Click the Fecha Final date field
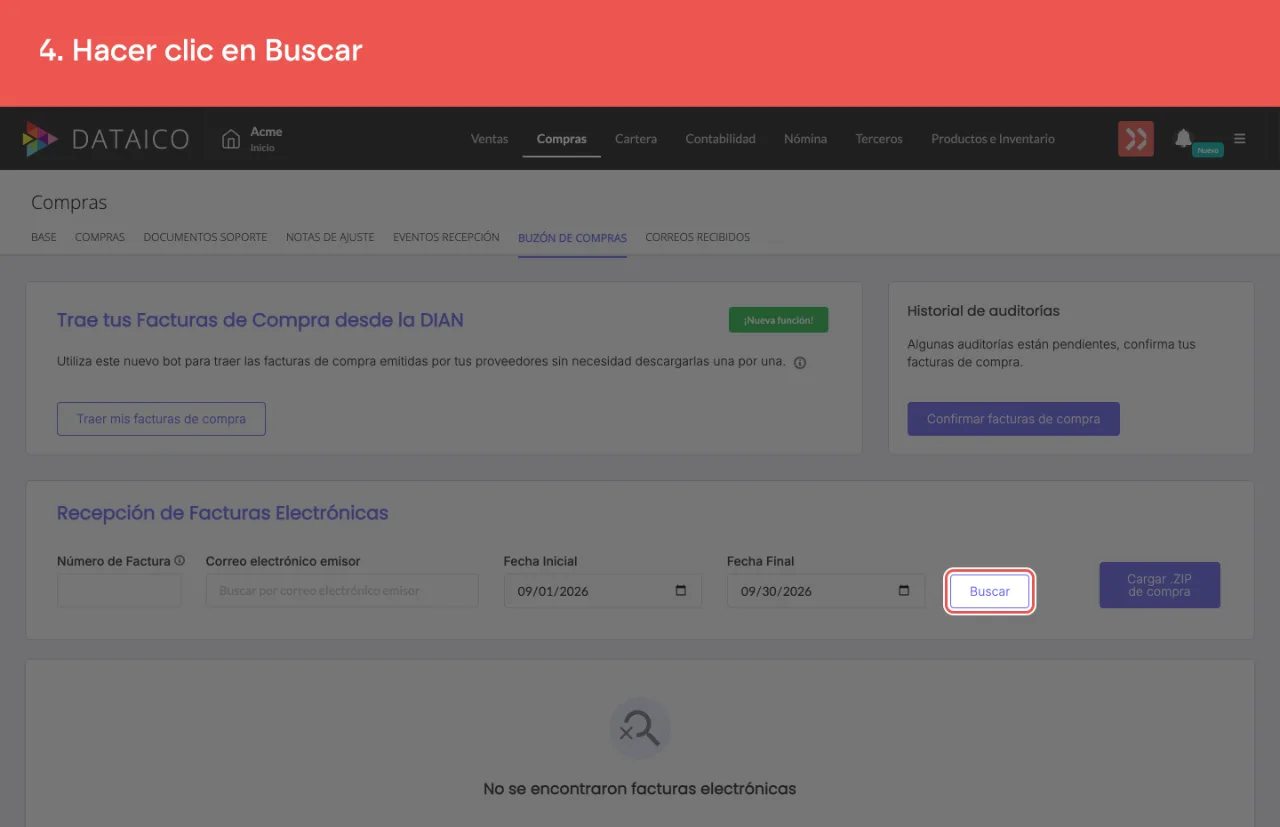1280x827 pixels. [826, 591]
